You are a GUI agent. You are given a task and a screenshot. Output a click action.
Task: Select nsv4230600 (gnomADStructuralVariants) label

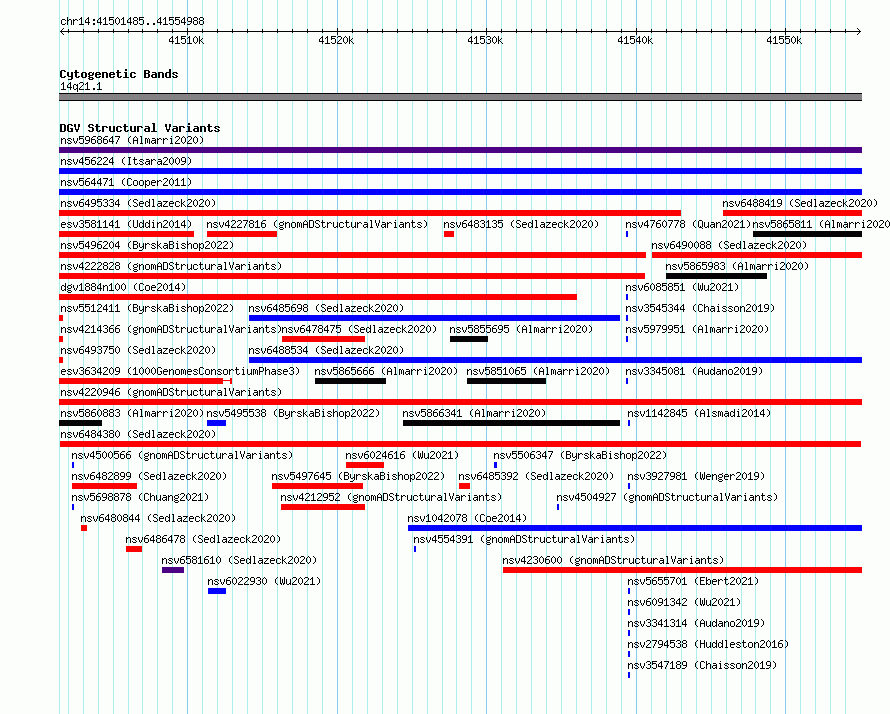coord(613,560)
